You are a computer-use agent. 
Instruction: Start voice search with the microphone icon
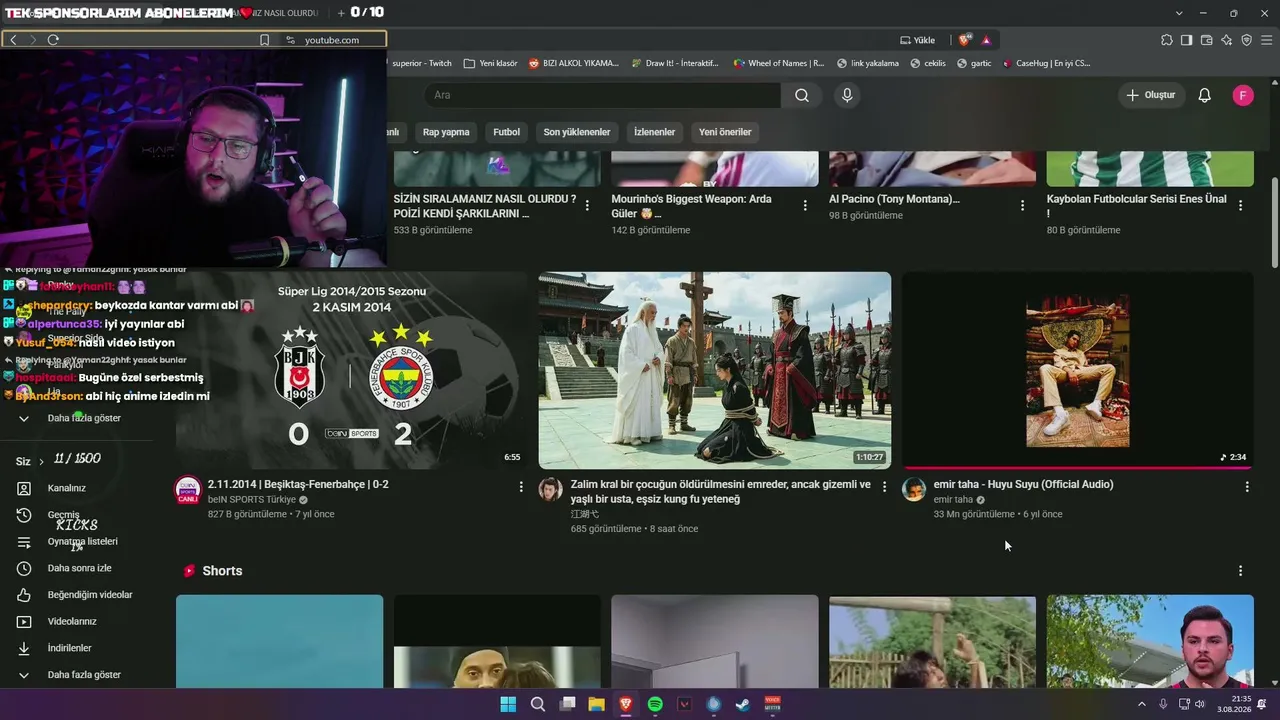847,95
